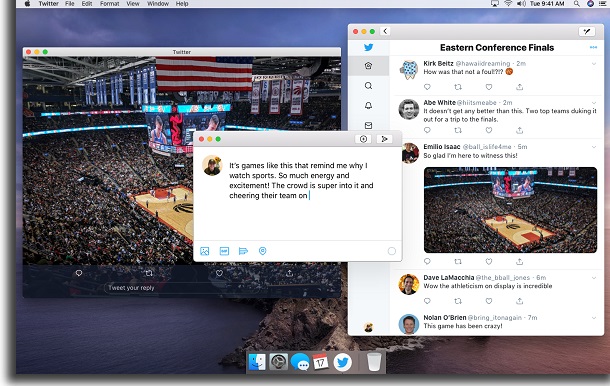Open Notifications bell in sidebar
This screenshot has height=386, width=610.
point(368,105)
